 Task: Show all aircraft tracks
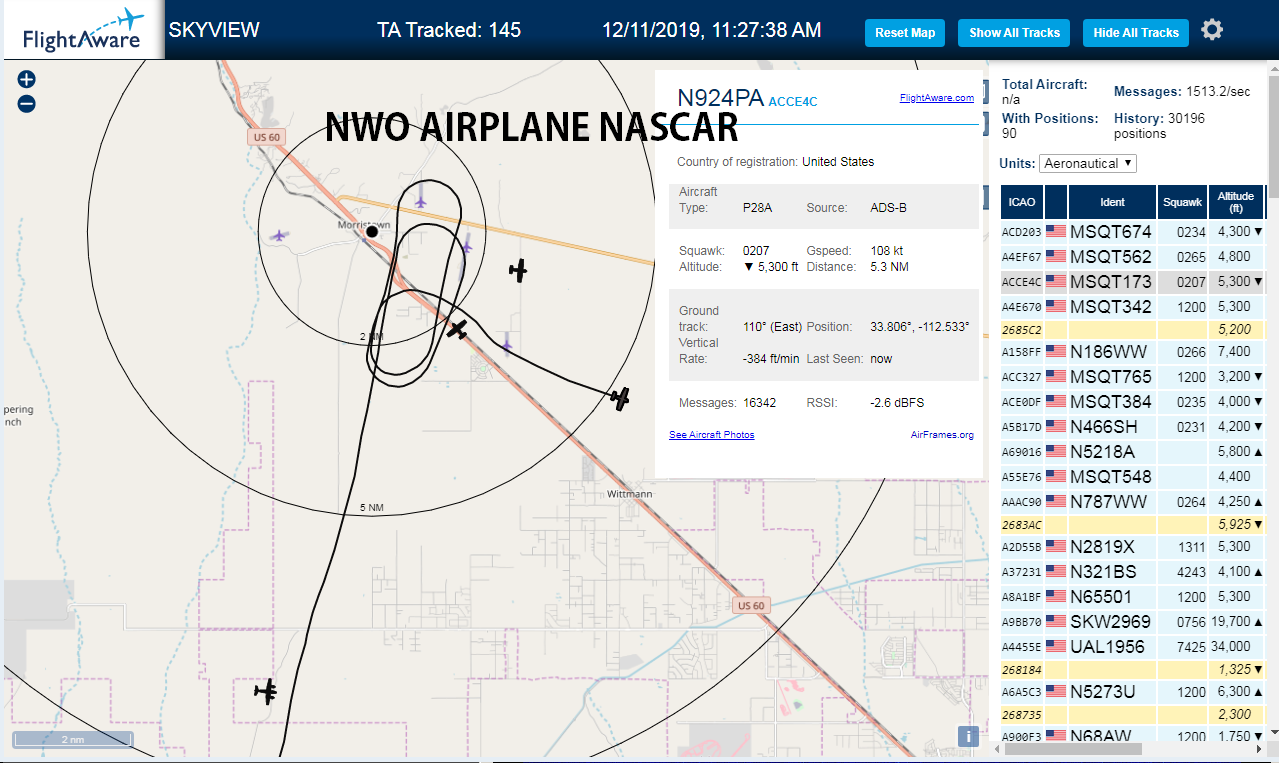pyautogui.click(x=1014, y=33)
